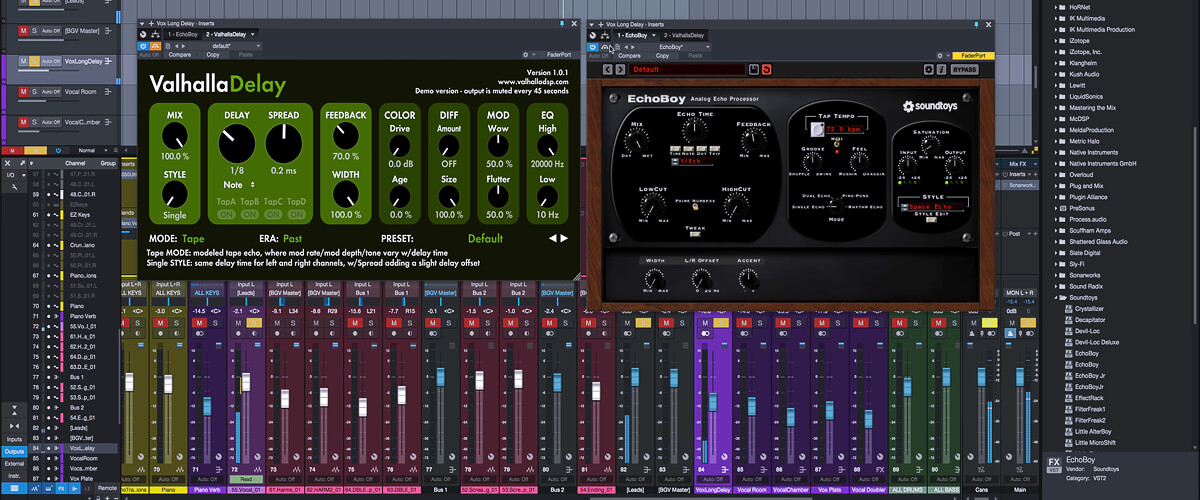Mute the VoxLongDelay channel
1200x500 pixels.
(x=705, y=323)
